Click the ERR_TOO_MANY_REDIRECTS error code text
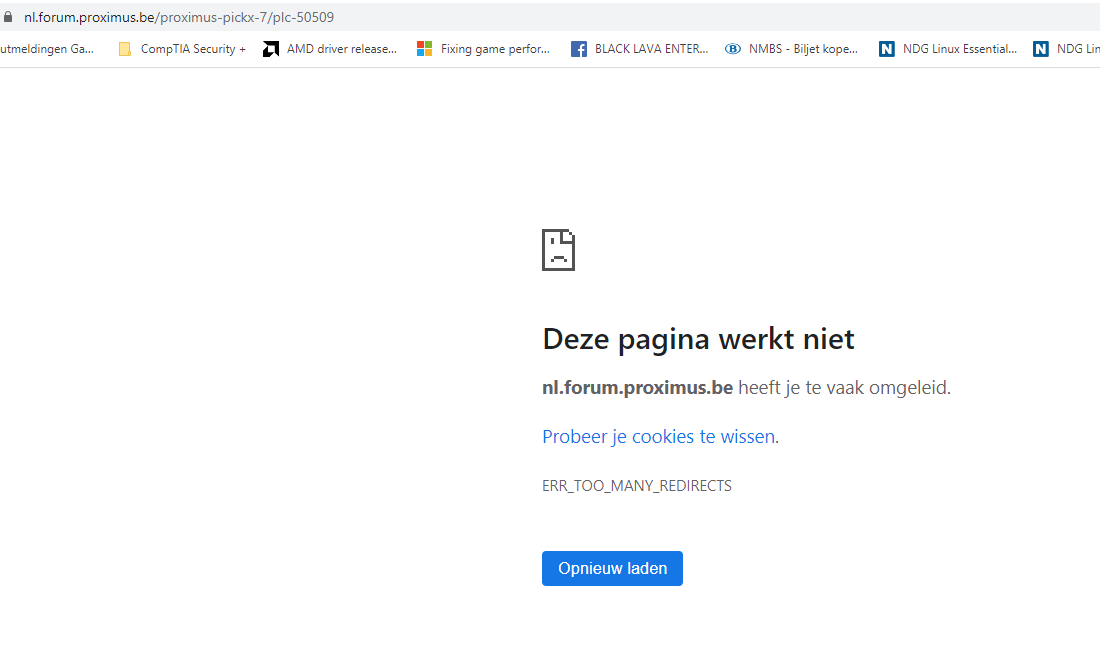 point(637,486)
